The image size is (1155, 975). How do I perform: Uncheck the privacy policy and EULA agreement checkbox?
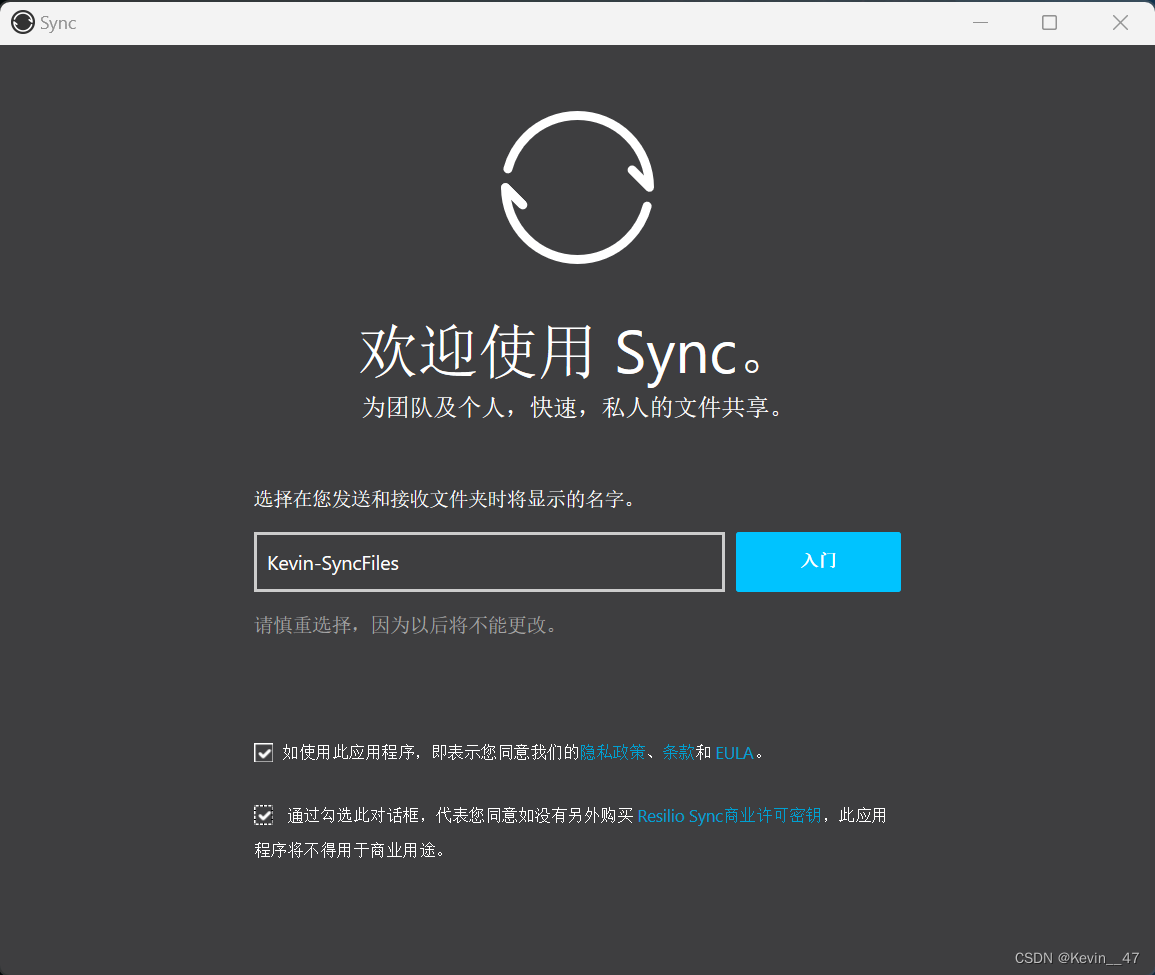pos(264,753)
